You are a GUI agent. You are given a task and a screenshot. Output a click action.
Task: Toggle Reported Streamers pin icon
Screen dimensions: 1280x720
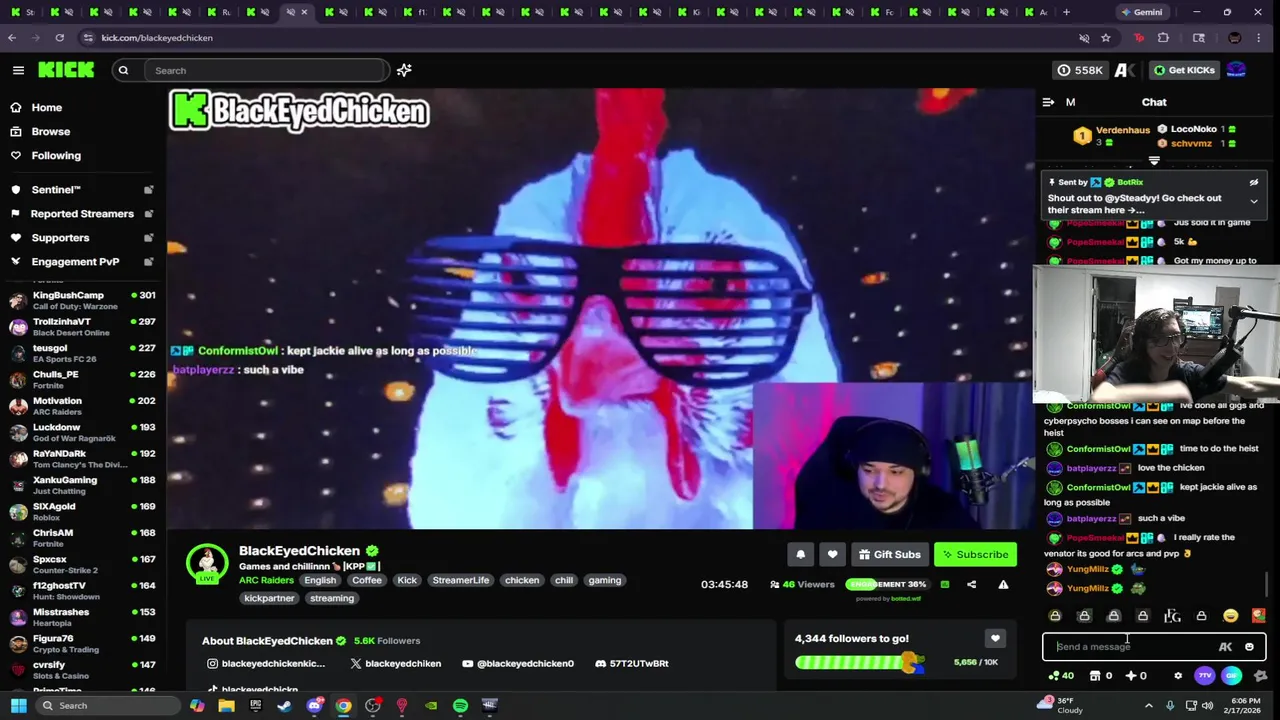(x=149, y=214)
